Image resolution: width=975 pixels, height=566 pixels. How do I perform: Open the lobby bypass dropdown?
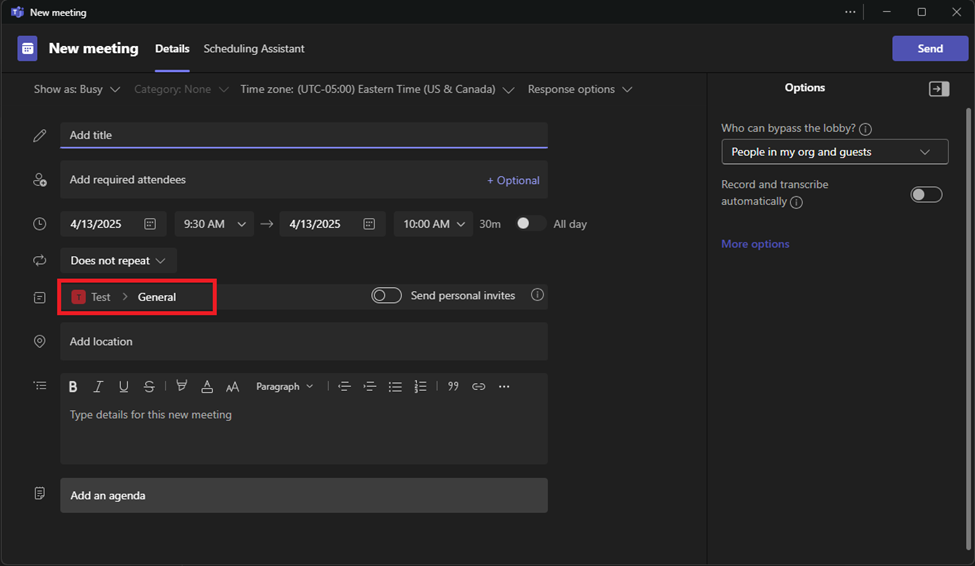coord(834,152)
